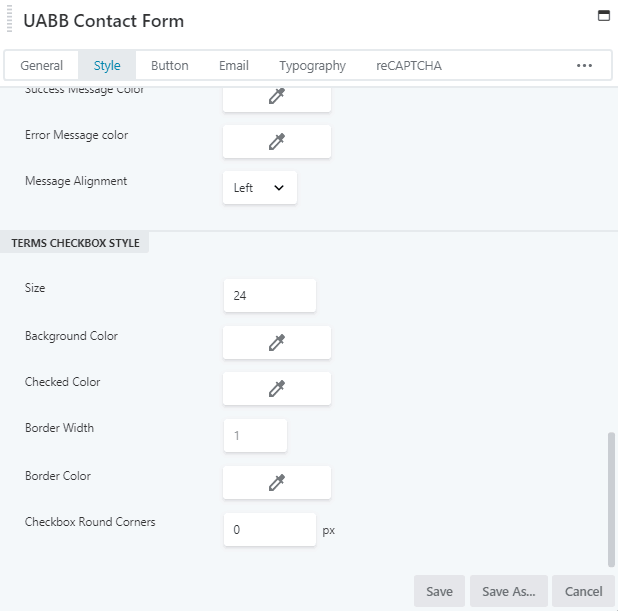Image resolution: width=618 pixels, height=611 pixels.
Task: Click the Save button
Action: click(x=439, y=591)
